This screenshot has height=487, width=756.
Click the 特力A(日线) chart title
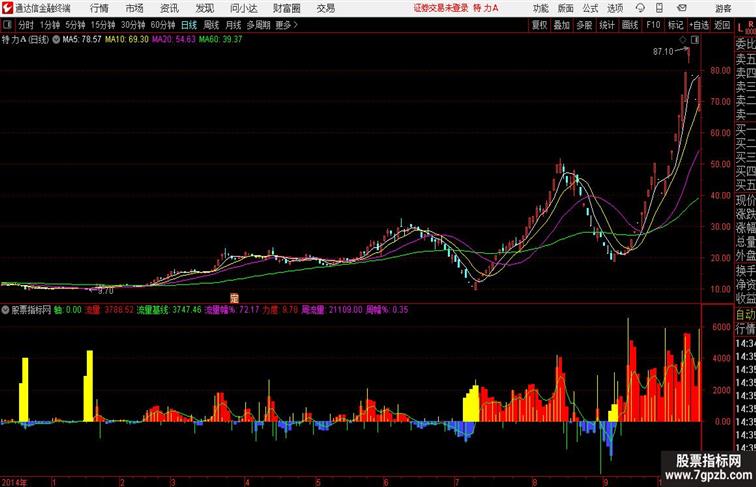(x=26, y=40)
